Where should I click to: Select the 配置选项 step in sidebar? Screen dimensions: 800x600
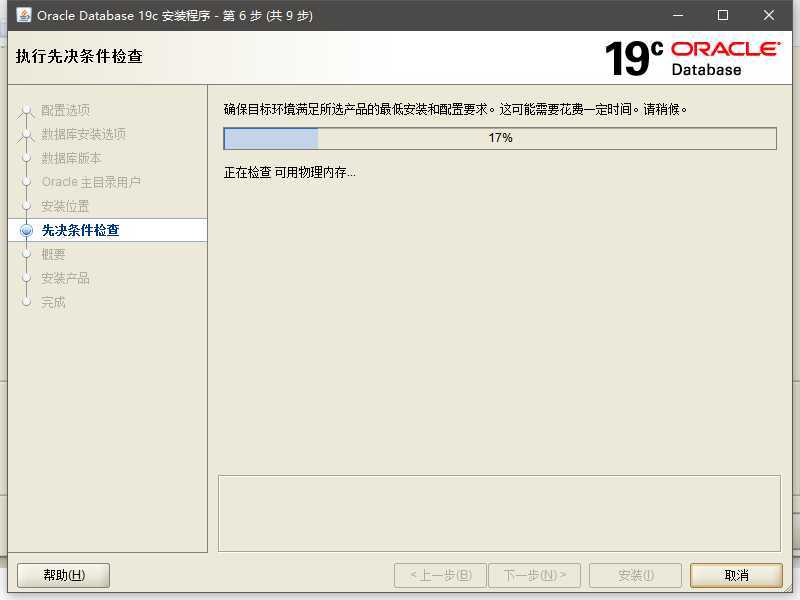(65, 110)
